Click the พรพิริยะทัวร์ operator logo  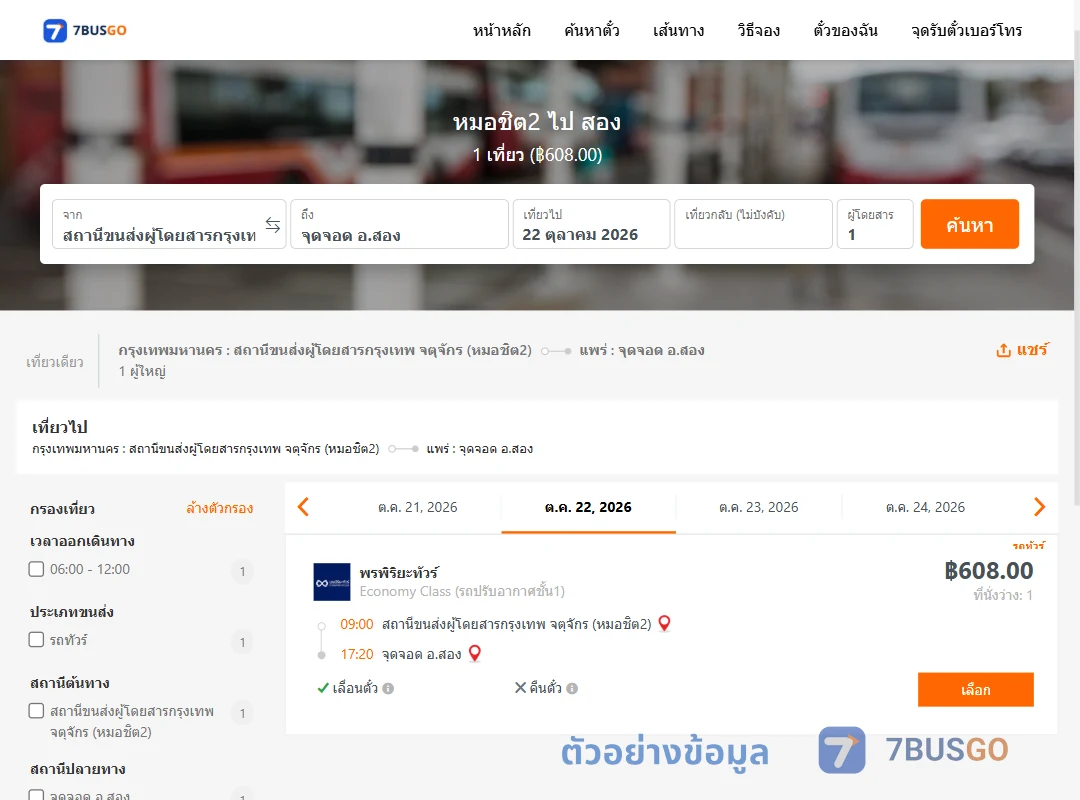[x=332, y=582]
